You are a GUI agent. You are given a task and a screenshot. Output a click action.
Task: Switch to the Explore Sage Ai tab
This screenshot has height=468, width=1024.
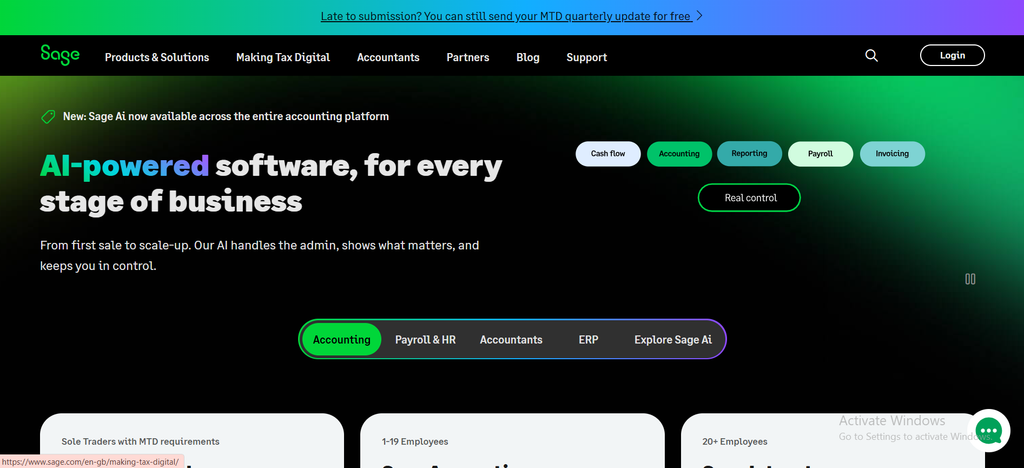(x=673, y=339)
